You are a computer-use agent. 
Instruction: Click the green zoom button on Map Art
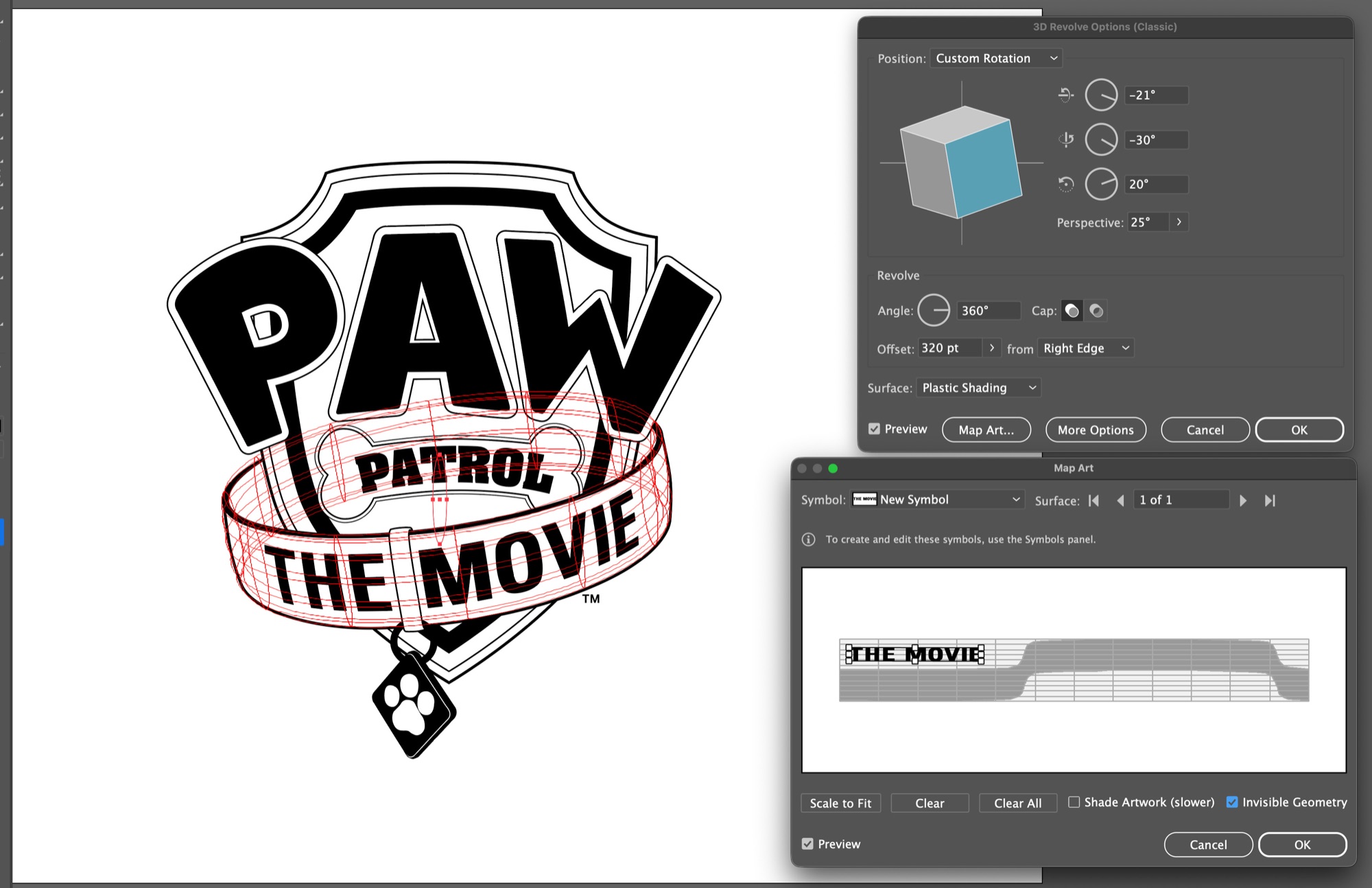833,468
